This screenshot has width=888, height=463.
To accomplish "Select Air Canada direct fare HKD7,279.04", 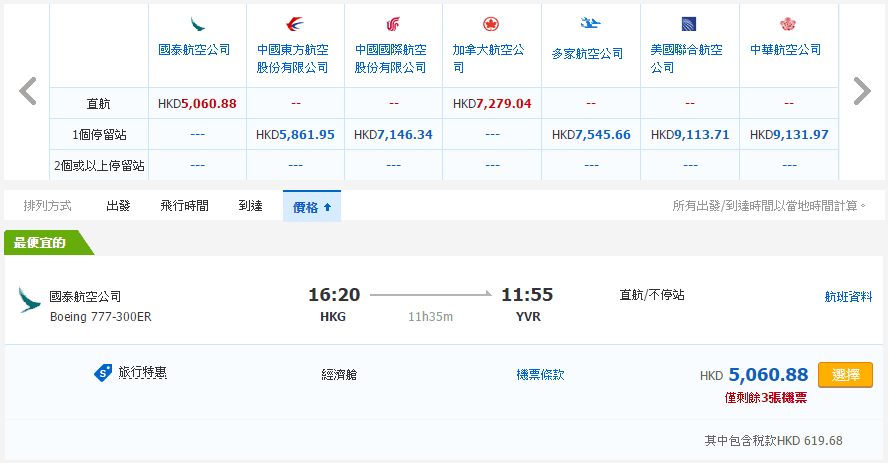I will pos(491,103).
